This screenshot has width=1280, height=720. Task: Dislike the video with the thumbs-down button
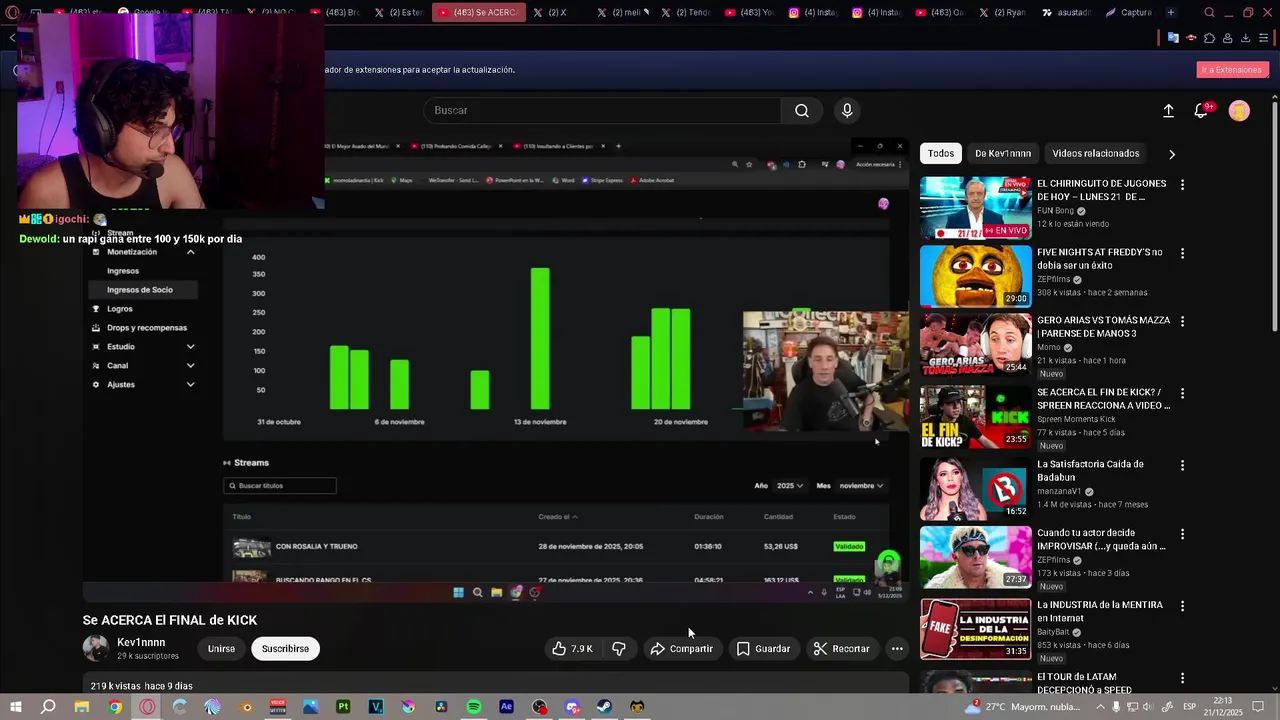[619, 649]
